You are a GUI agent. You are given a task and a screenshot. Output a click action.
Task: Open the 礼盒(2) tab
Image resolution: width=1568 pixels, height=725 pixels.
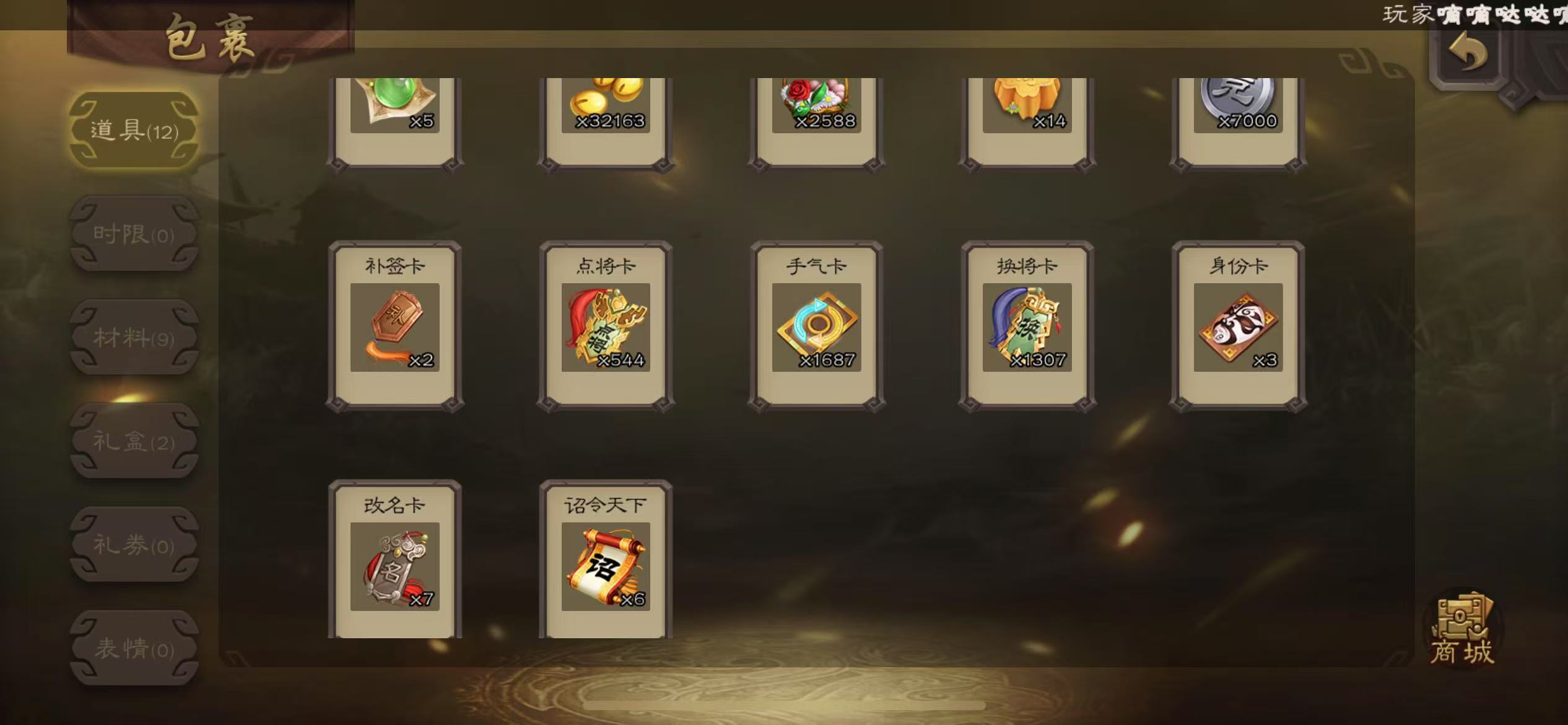tap(134, 441)
